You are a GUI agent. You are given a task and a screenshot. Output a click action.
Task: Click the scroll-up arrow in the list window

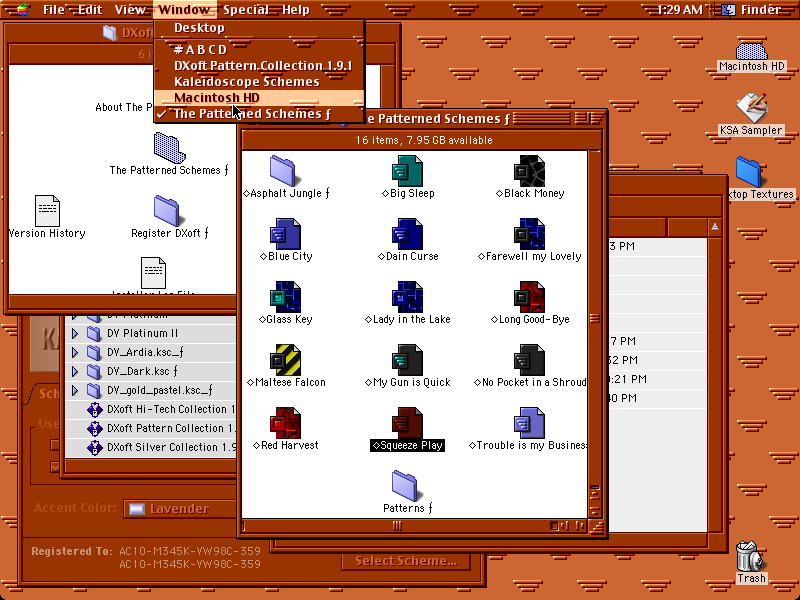tap(715, 227)
